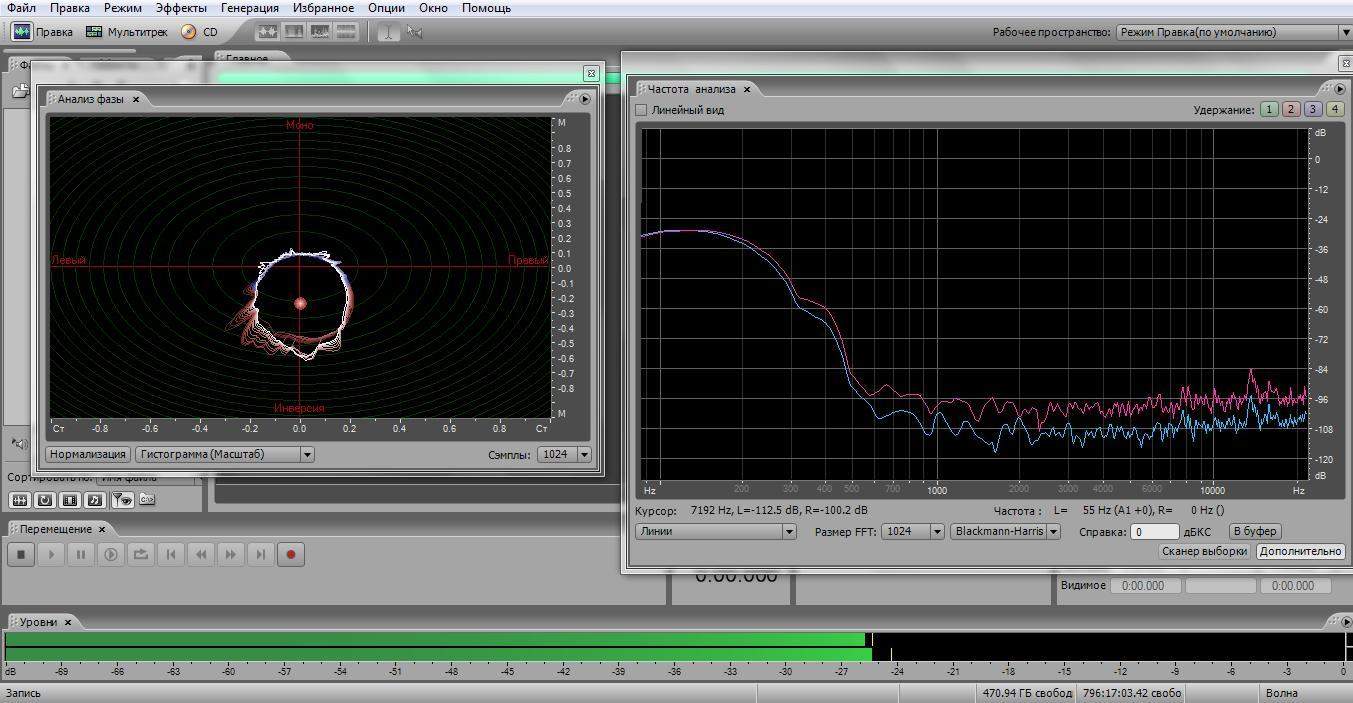Open Гистограмма (Масштаб) dropdown
Image resolution: width=1353 pixels, height=703 pixels.
coord(225,454)
